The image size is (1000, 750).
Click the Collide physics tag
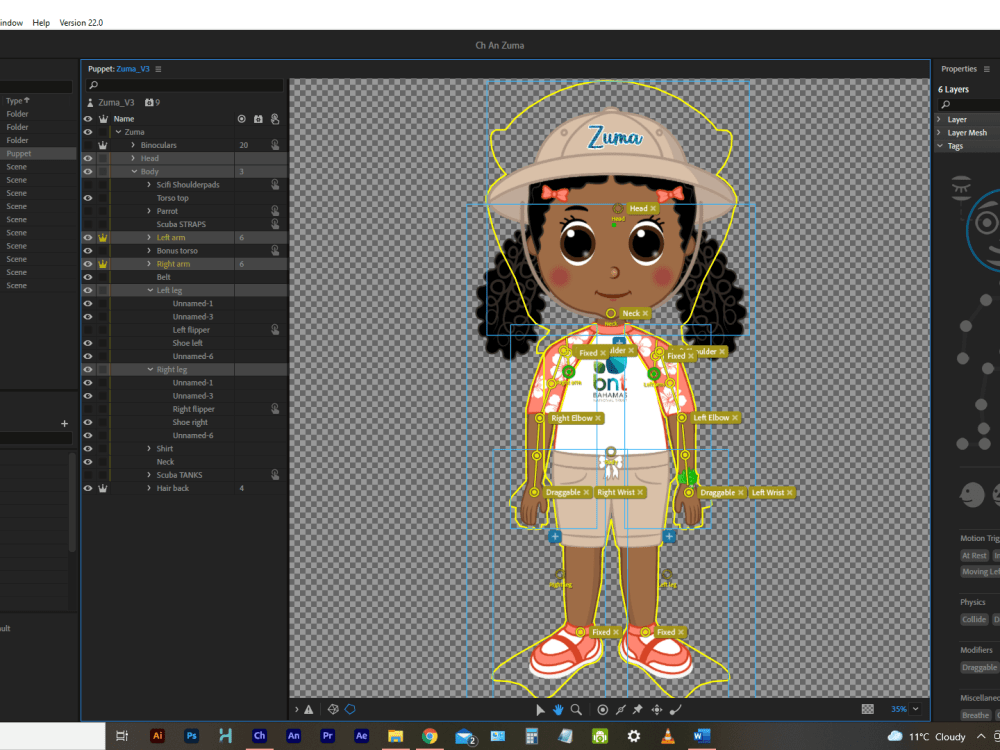click(x=974, y=619)
